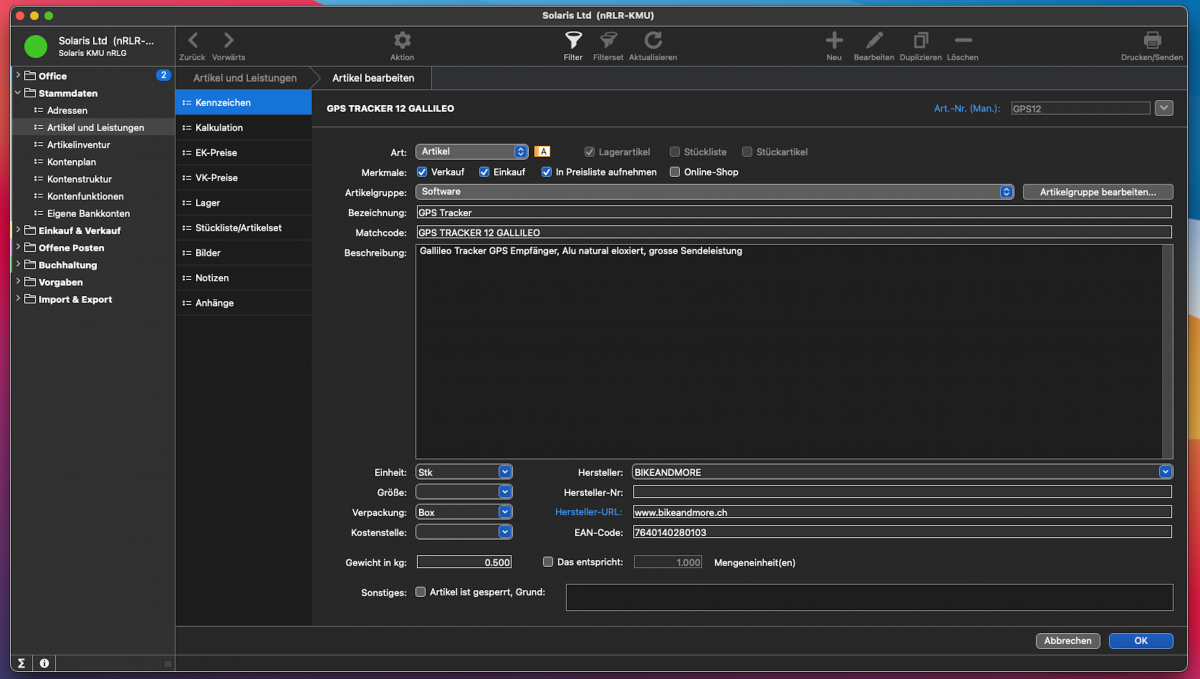Open the Einheit Stk dropdown

tap(505, 471)
